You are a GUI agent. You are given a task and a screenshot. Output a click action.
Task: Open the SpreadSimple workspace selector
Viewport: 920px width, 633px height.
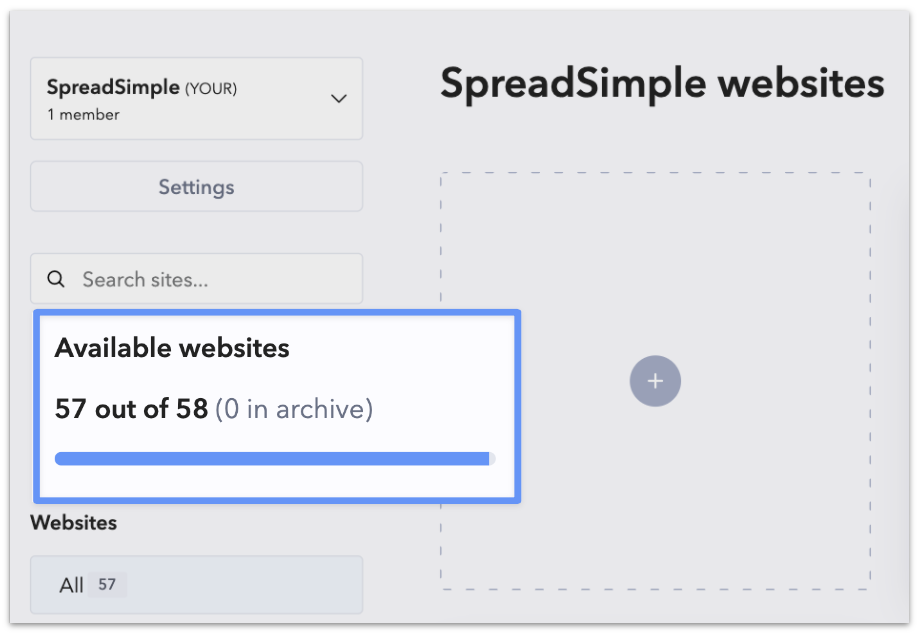click(197, 99)
